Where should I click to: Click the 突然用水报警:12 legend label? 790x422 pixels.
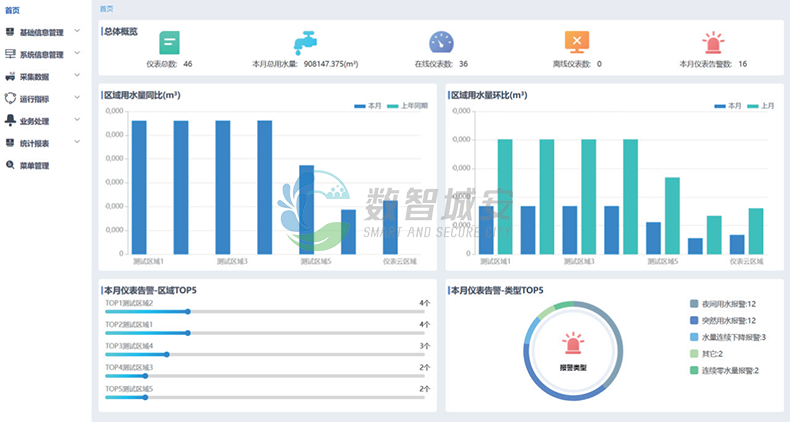(729, 320)
